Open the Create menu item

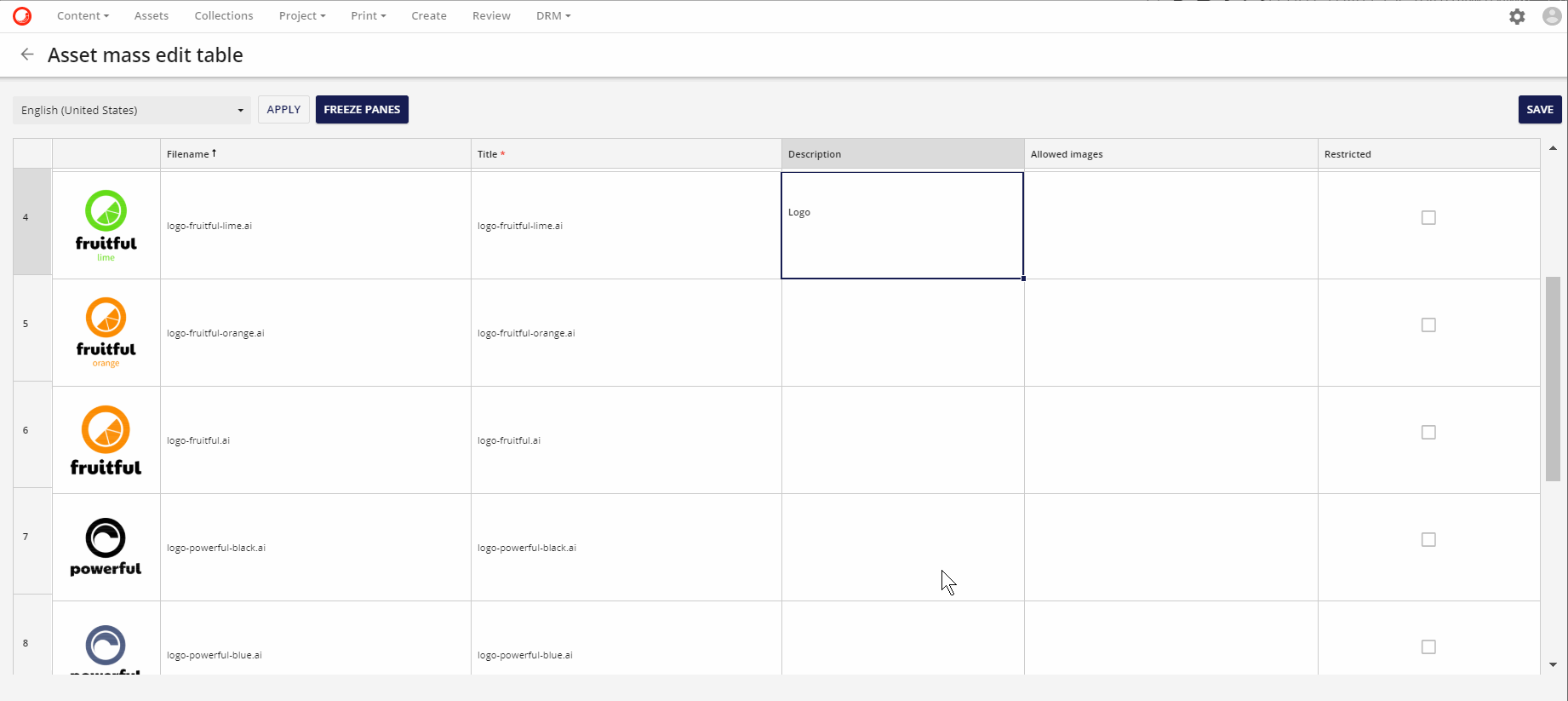[x=429, y=15]
